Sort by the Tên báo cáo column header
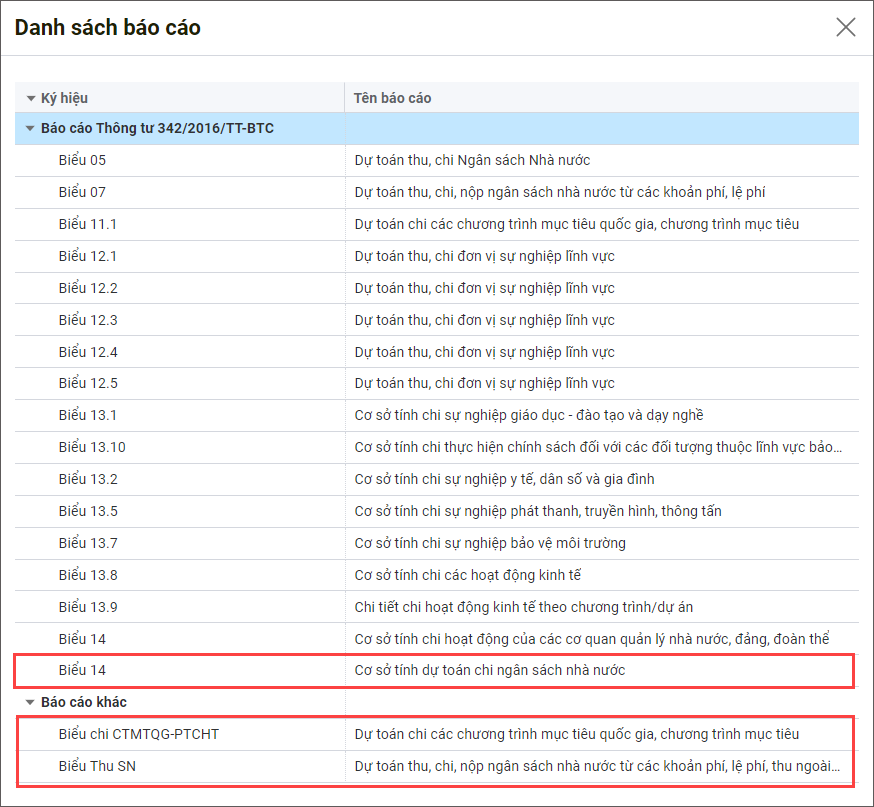Image resolution: width=874 pixels, height=807 pixels. pos(392,98)
